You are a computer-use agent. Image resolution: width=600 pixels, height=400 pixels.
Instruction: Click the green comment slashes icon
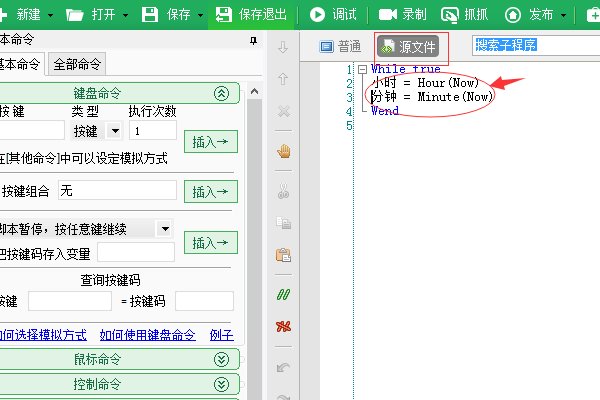point(284,294)
